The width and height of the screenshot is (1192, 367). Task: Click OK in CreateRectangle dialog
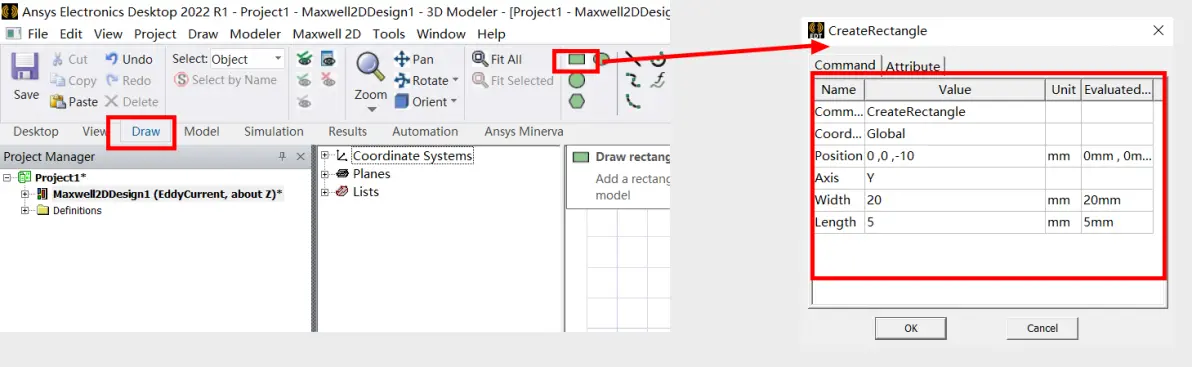[911, 328]
